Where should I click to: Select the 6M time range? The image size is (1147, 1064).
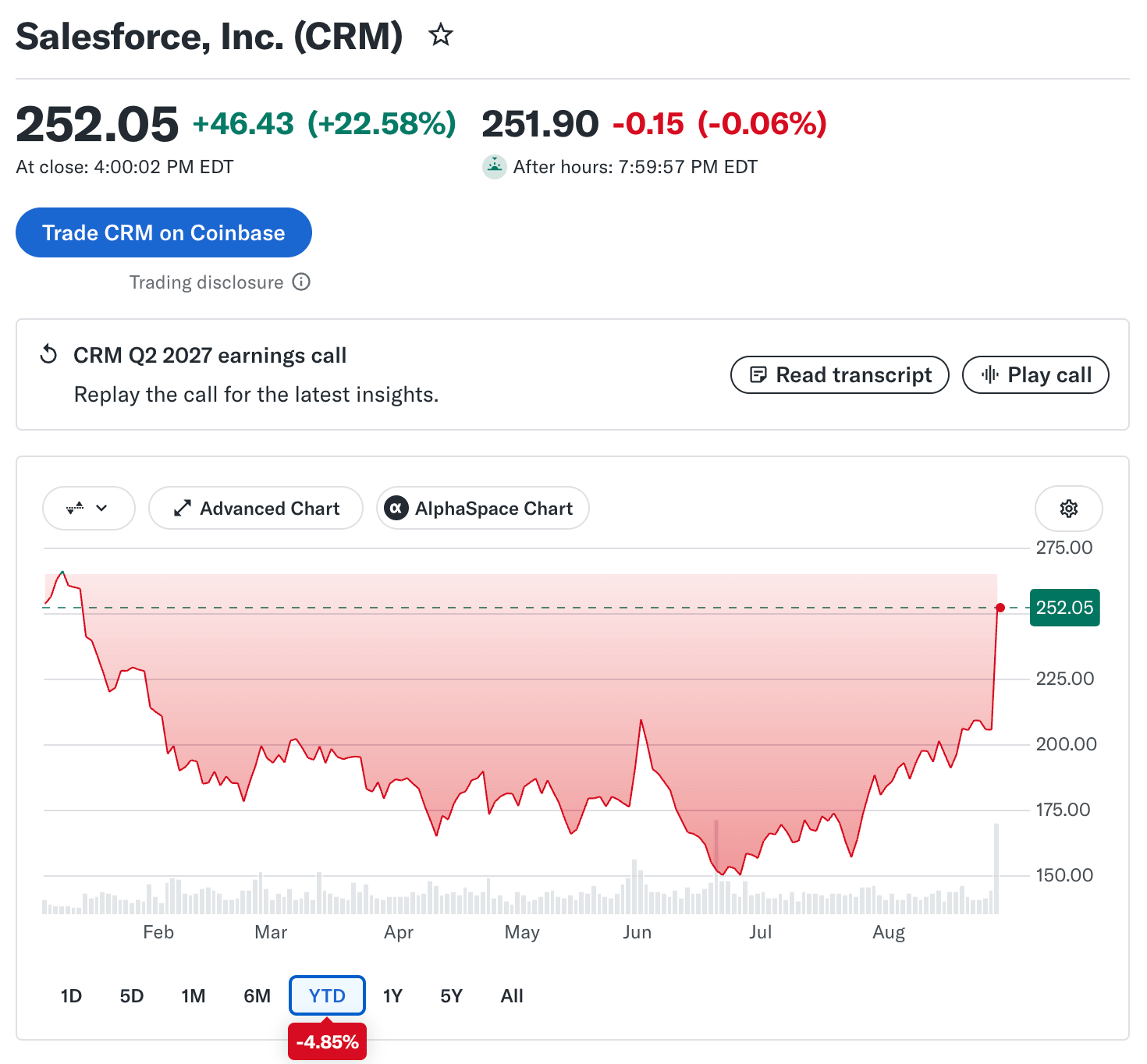click(257, 996)
